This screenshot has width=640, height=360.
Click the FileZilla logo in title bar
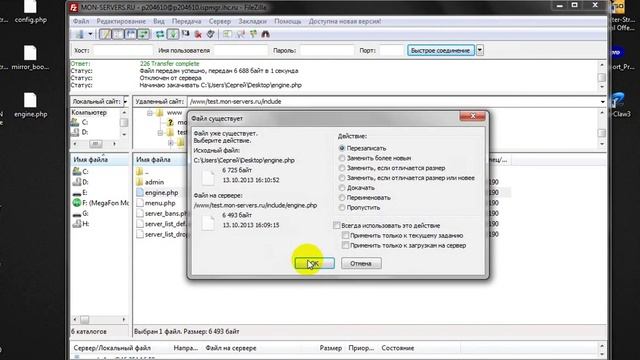[73, 7]
